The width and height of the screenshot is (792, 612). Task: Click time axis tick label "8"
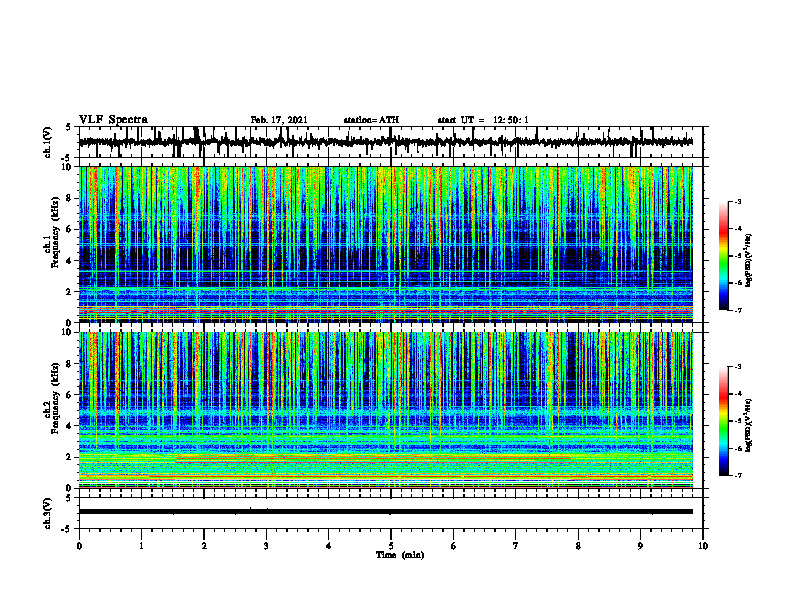[578, 546]
